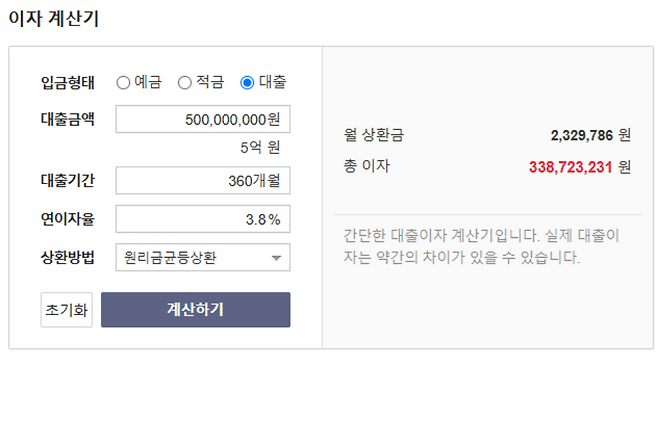
Task: Click the loan calculator disclaimer note
Action: click(481, 247)
